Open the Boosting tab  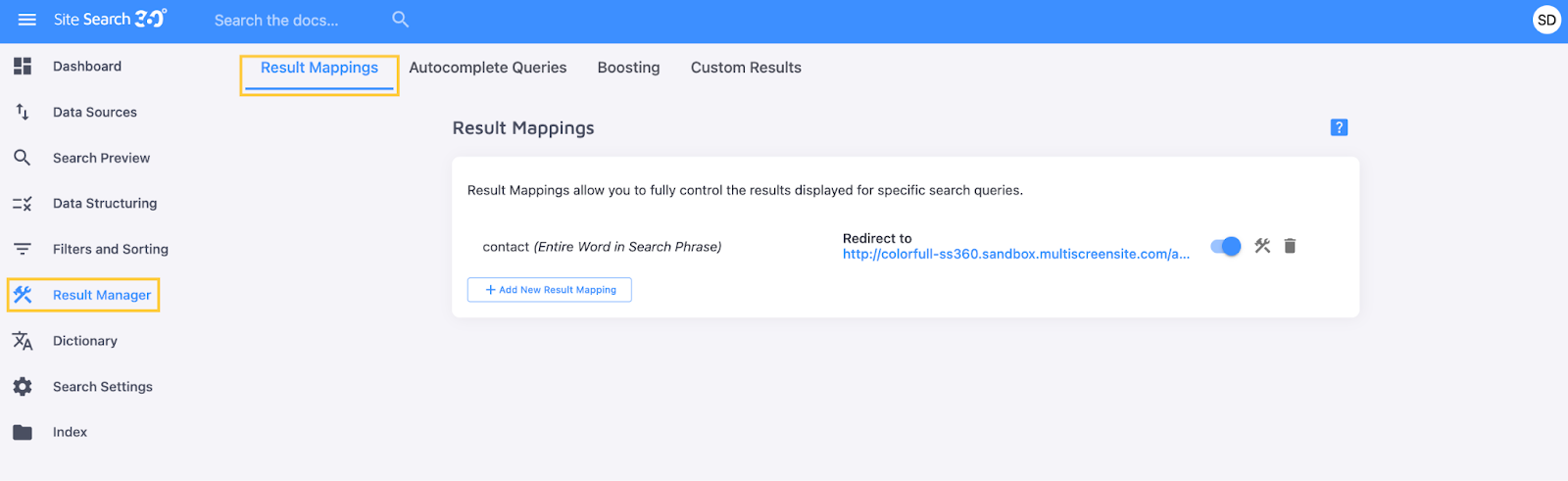point(628,68)
